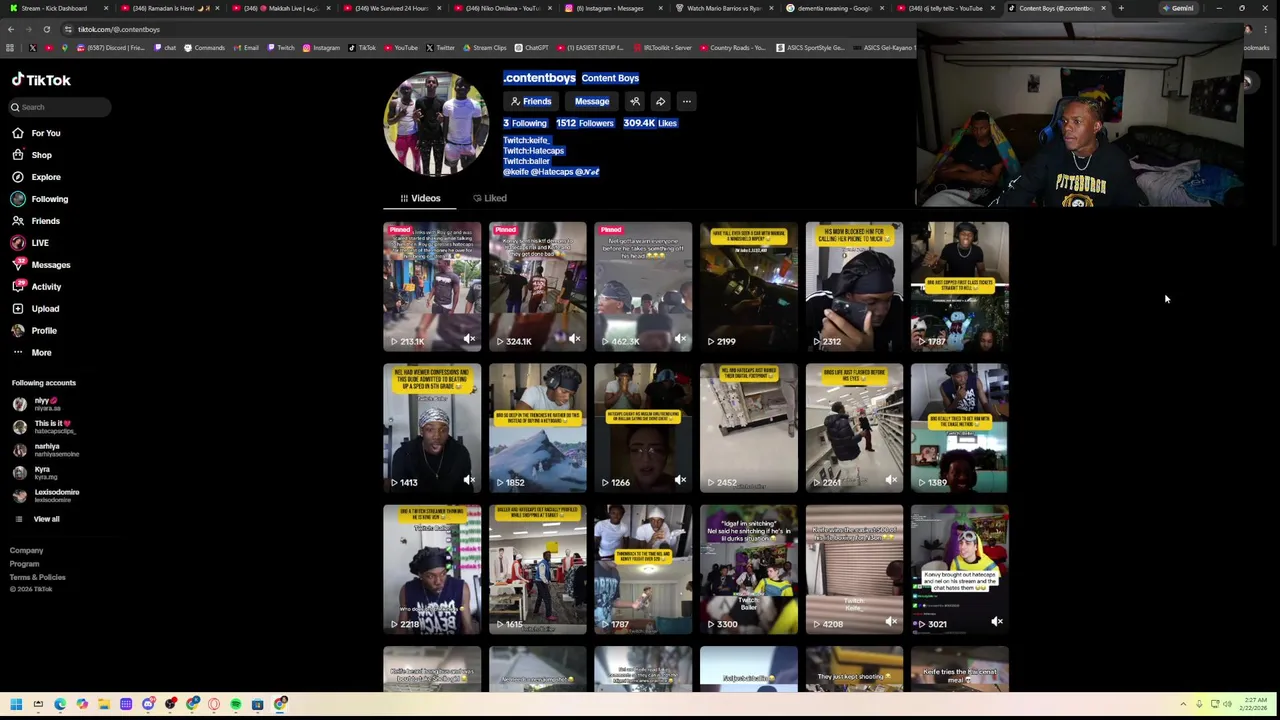1280x720 pixels.
Task: Open a new browser tab
Action: click(x=1121, y=8)
